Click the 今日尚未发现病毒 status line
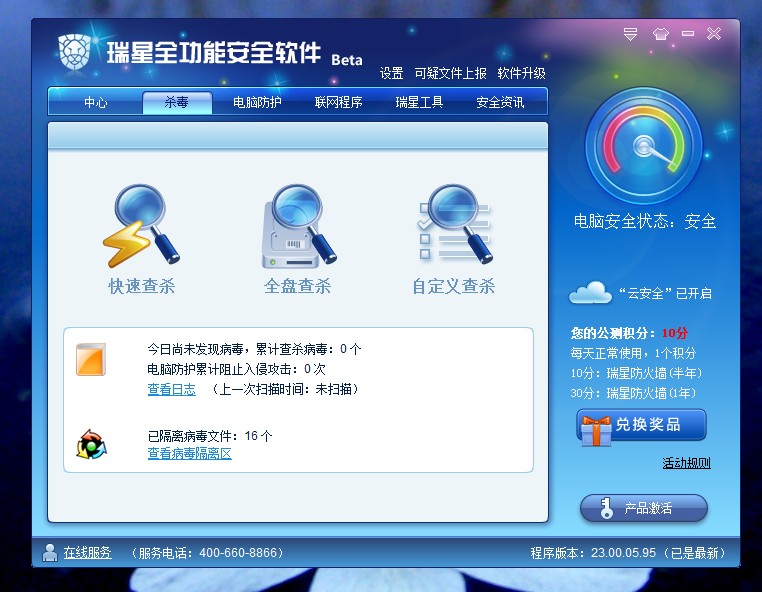 pyautogui.click(x=254, y=349)
